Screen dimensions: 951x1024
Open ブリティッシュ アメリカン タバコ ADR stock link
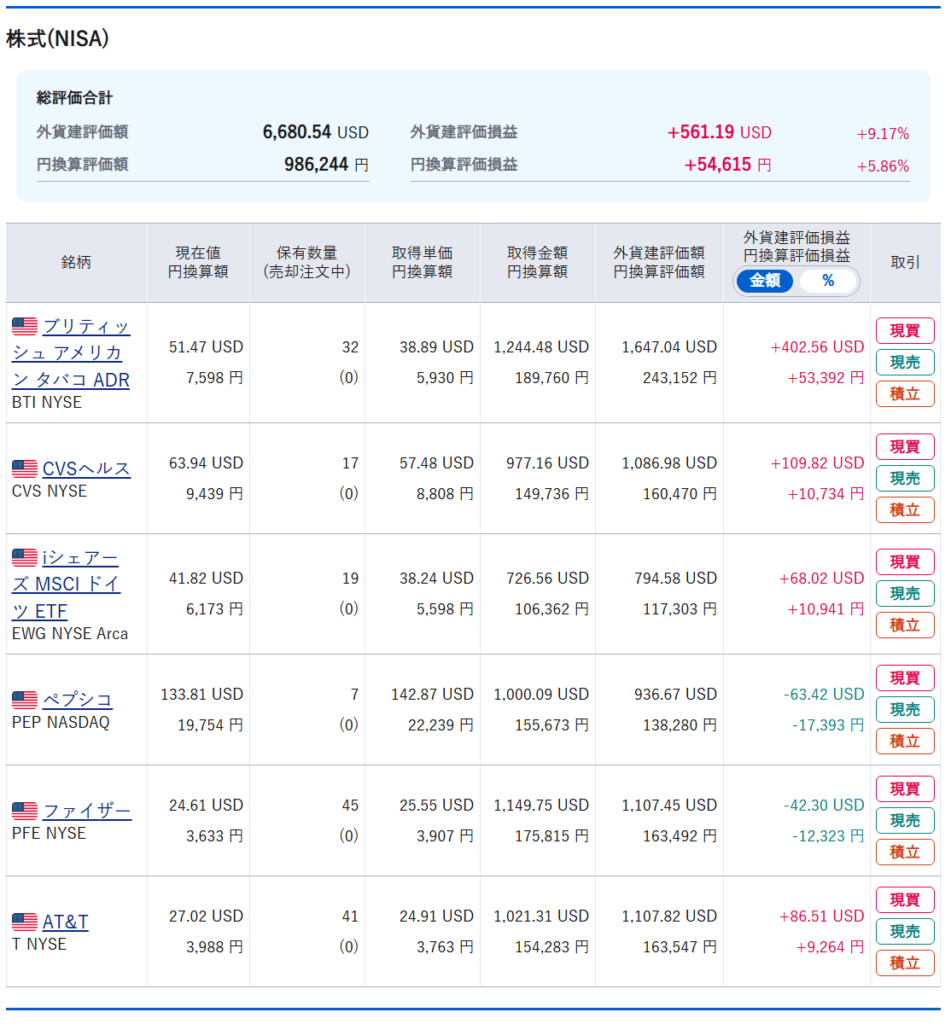(71, 353)
